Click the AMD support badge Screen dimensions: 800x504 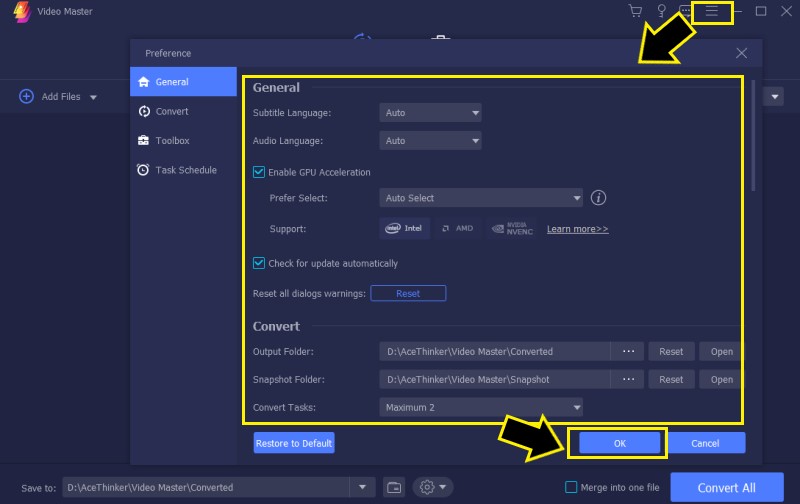coord(458,229)
